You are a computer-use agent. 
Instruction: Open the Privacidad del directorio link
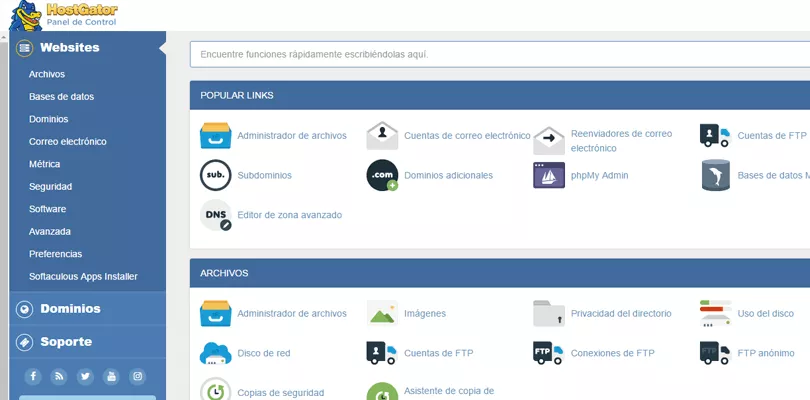click(621, 313)
